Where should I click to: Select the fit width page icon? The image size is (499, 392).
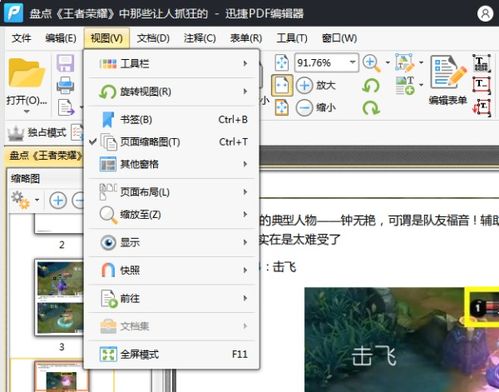click(x=282, y=85)
